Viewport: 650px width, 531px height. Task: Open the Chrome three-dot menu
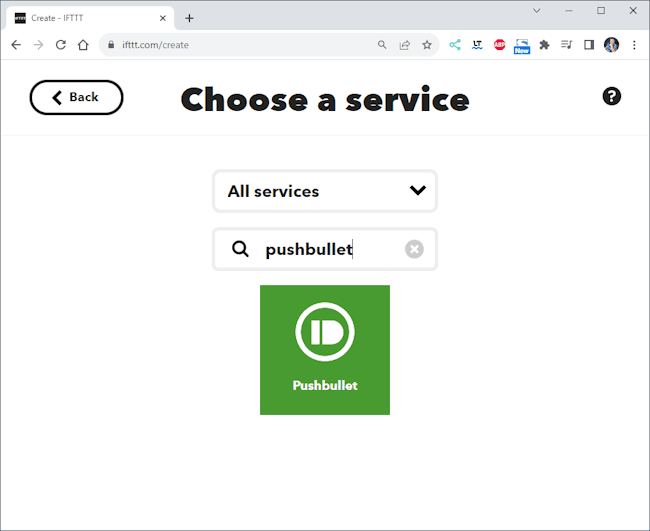click(x=634, y=45)
